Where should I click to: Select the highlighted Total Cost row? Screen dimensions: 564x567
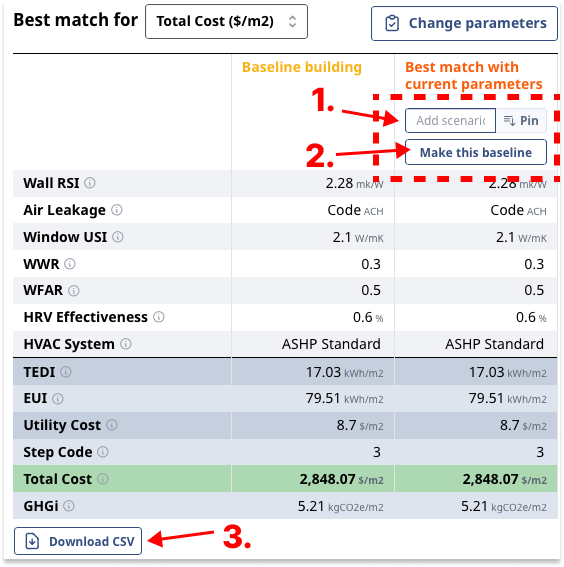[x=285, y=479]
